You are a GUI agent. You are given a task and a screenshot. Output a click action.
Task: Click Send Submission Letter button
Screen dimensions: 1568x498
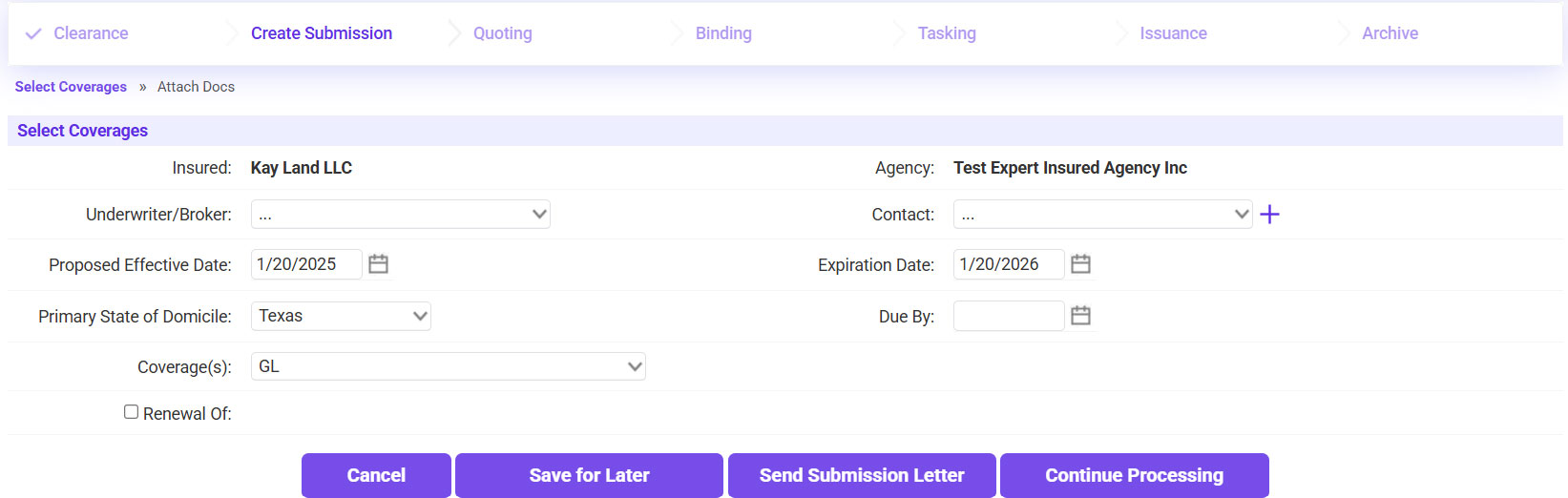click(x=862, y=475)
